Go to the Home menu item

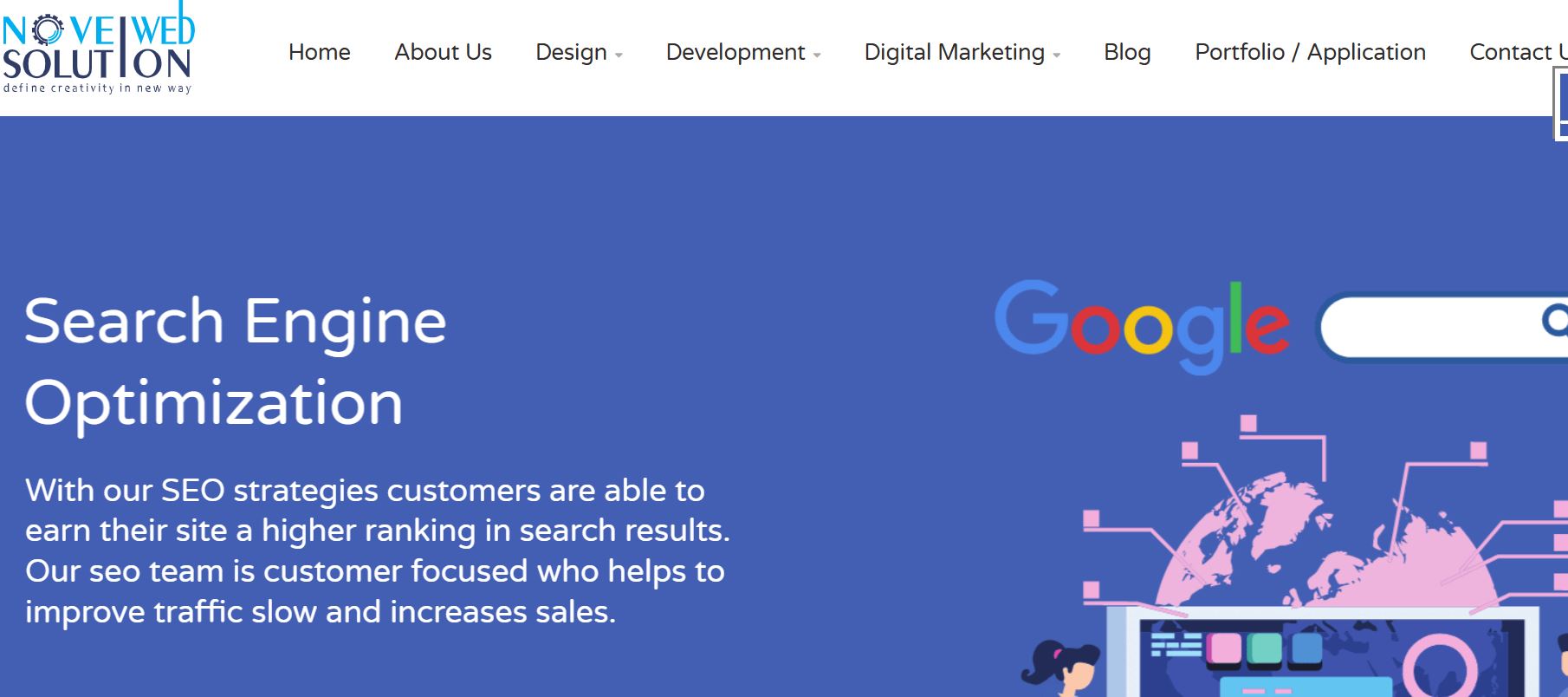pyautogui.click(x=319, y=52)
